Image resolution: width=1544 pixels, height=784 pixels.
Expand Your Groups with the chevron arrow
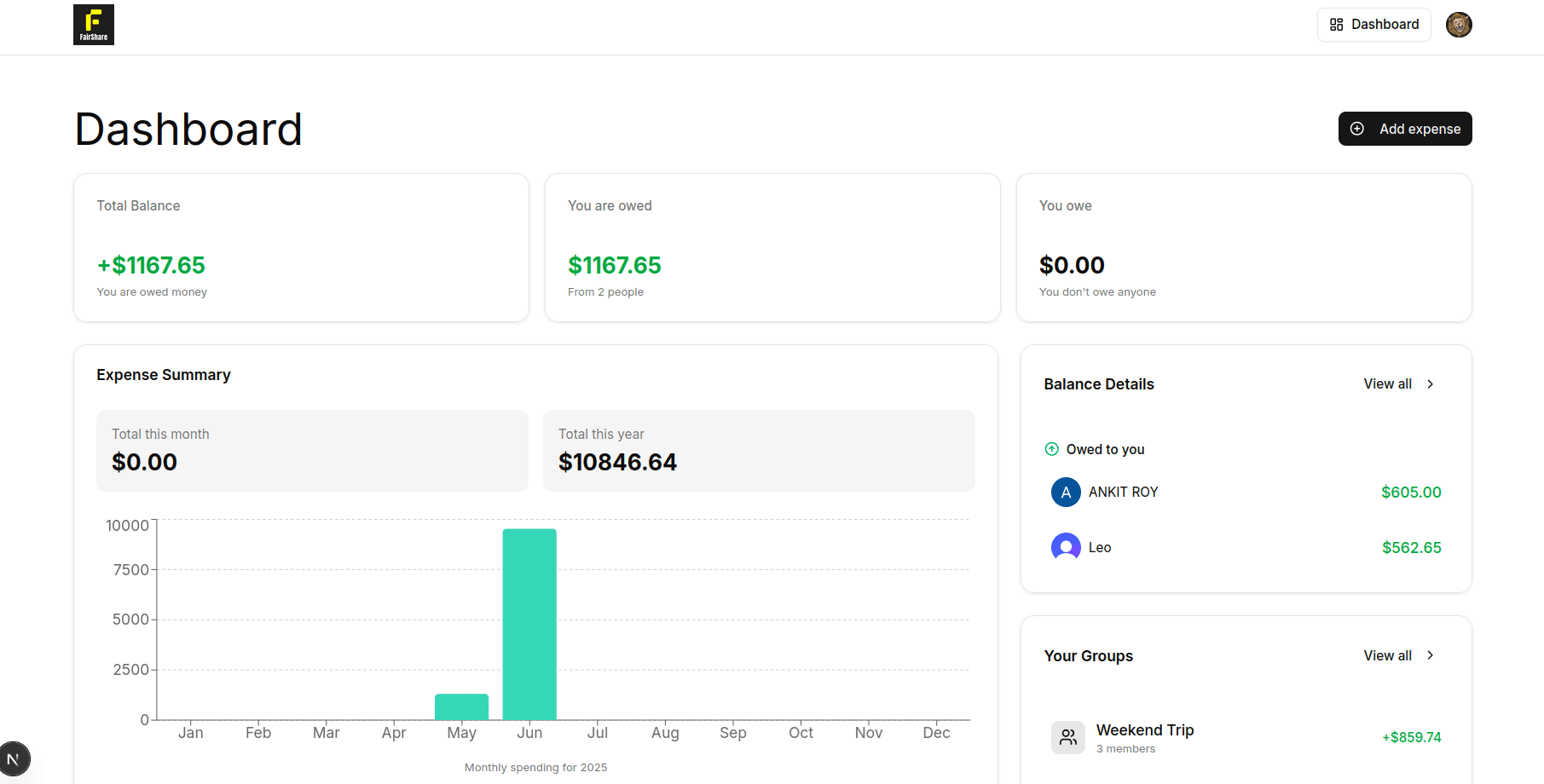coord(1431,655)
